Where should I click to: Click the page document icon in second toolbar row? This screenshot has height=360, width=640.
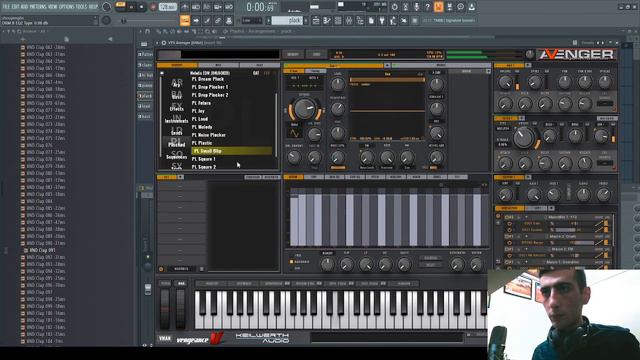pyautogui.click(x=371, y=20)
